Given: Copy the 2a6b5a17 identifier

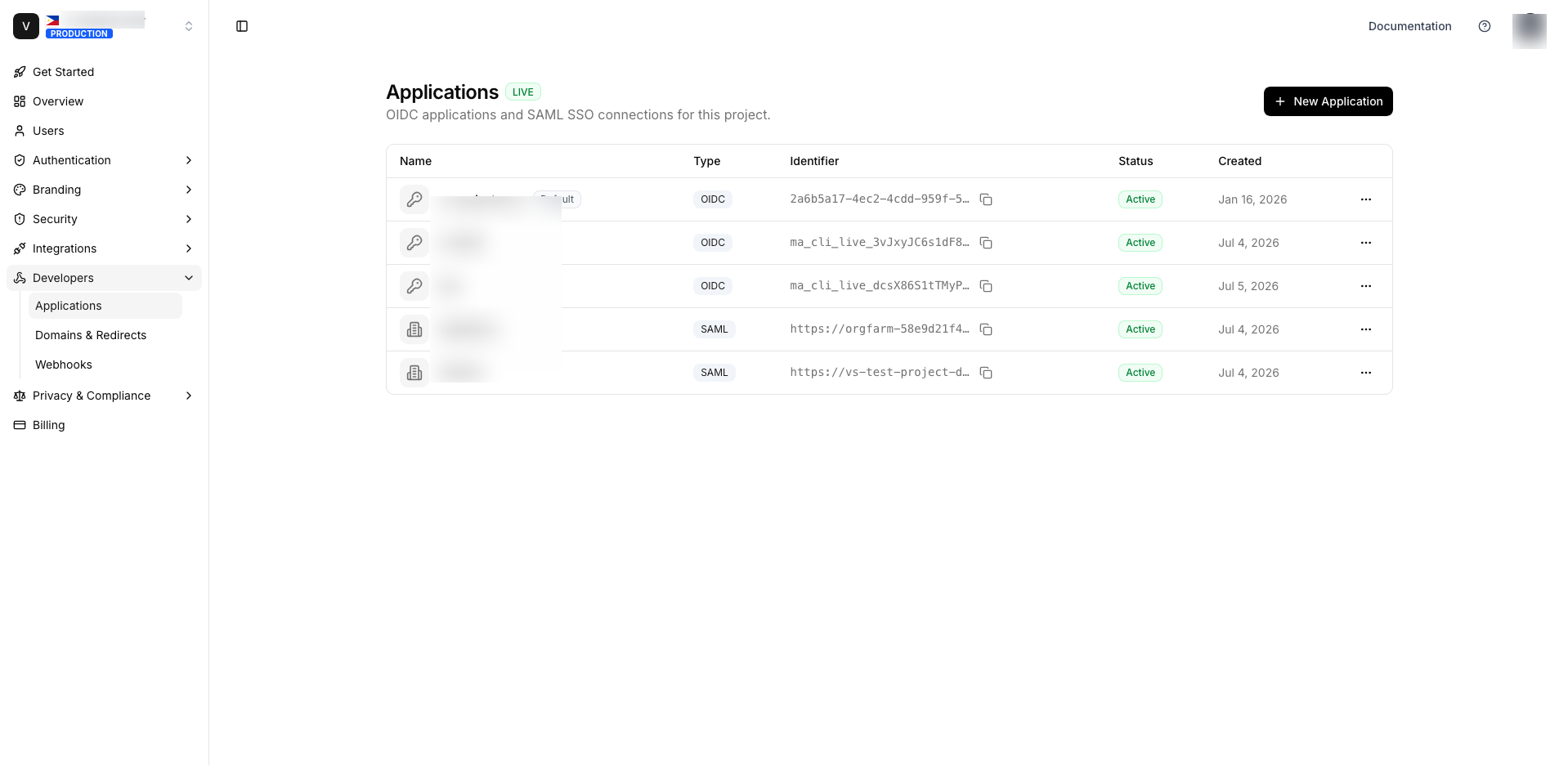Looking at the screenshot, I should [986, 199].
